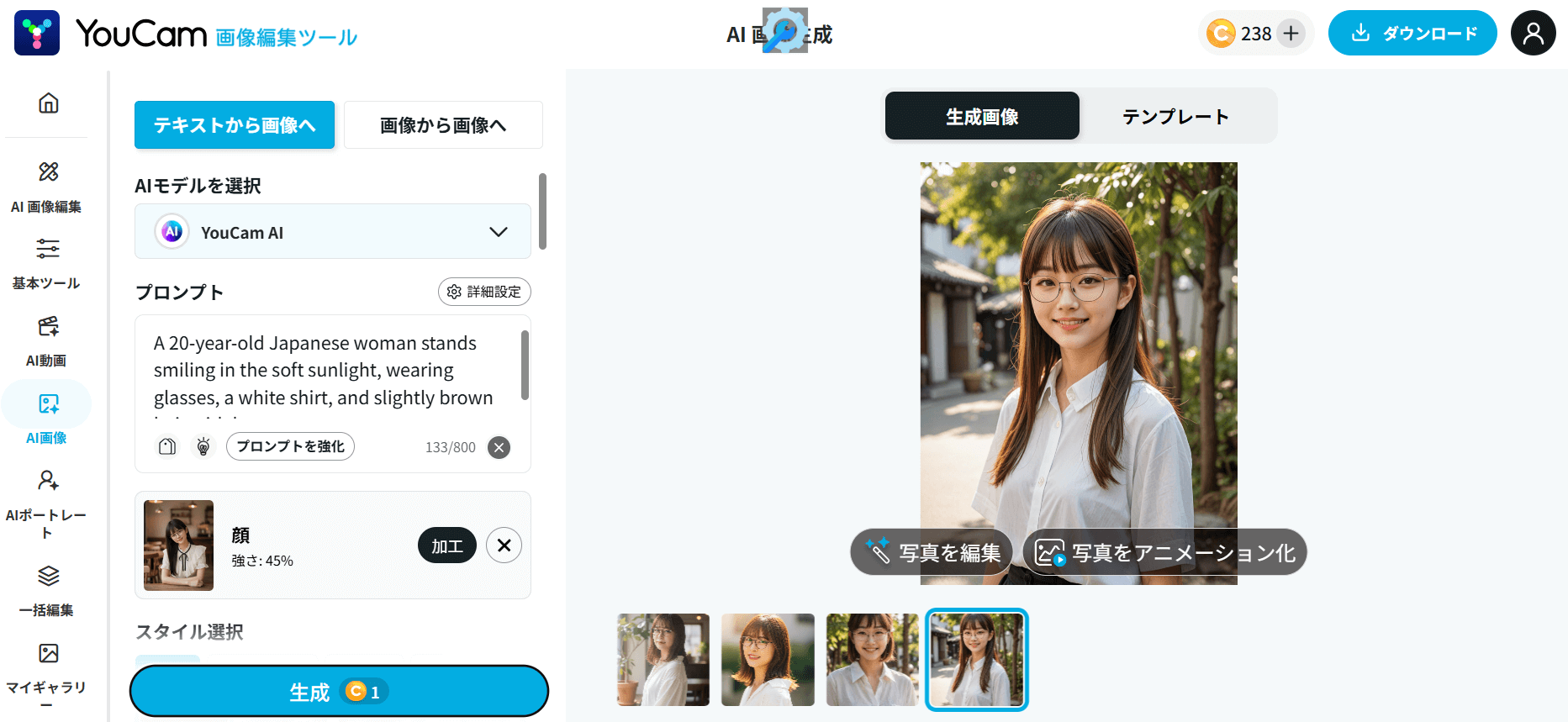The image size is (1568, 722).
Task: Open AIポートレート in the sidebar
Action: pyautogui.click(x=46, y=504)
